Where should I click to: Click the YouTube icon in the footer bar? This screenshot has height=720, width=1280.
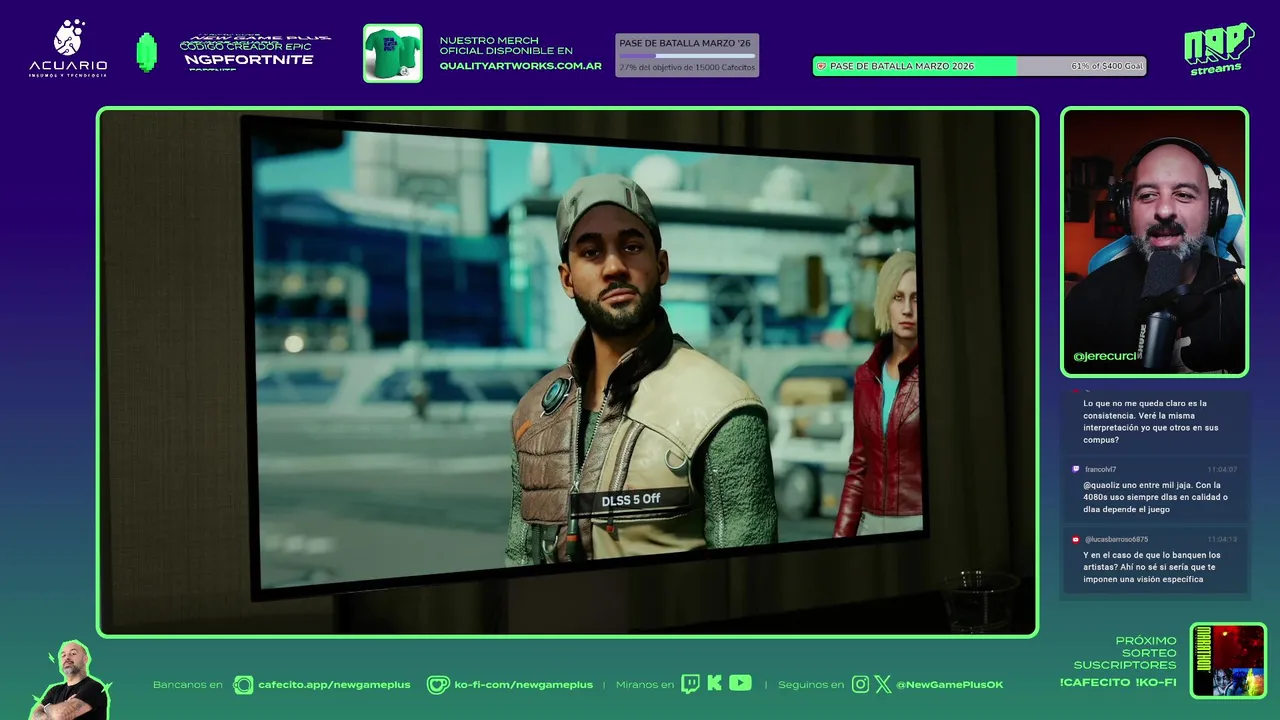(x=740, y=684)
